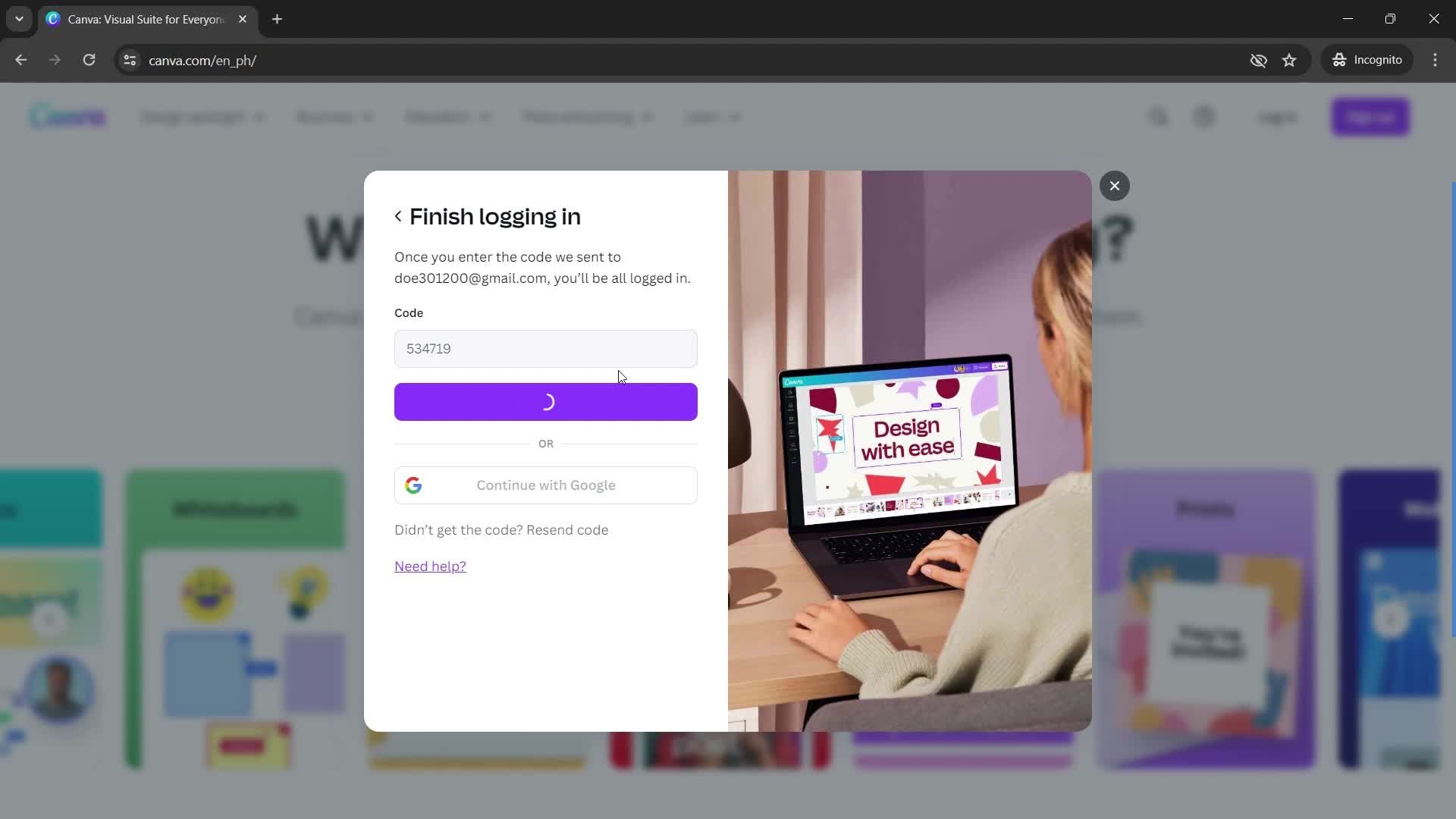Click the back arrow icon
This screenshot has width=1456, height=819.
coord(397,216)
